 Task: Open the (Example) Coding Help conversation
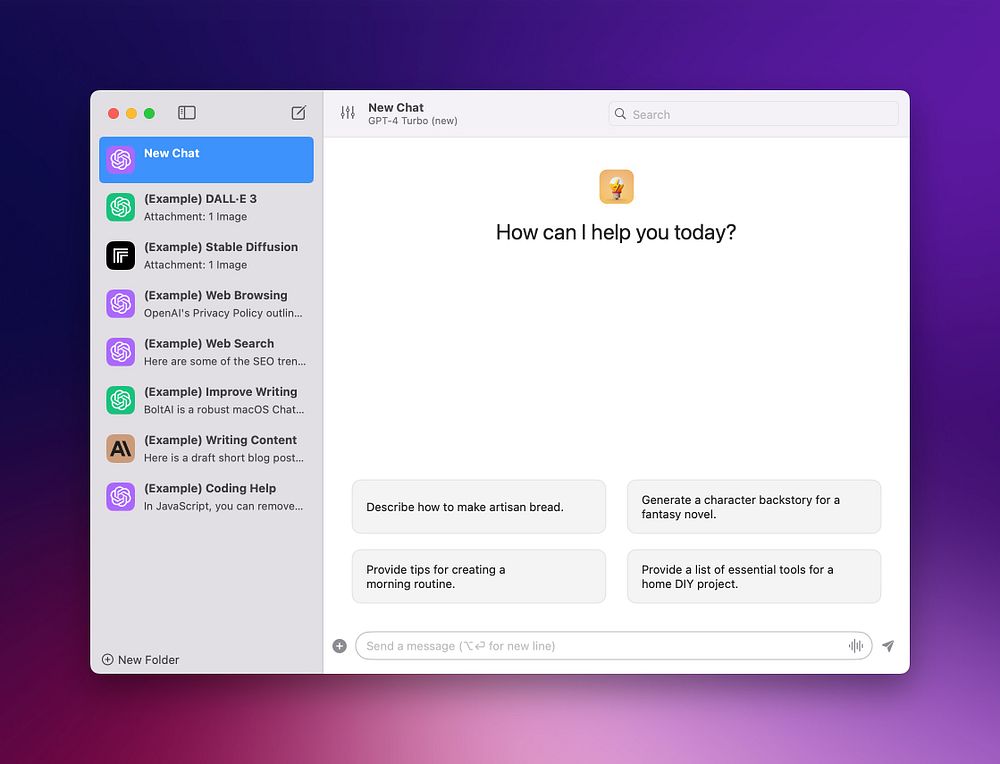click(206, 497)
